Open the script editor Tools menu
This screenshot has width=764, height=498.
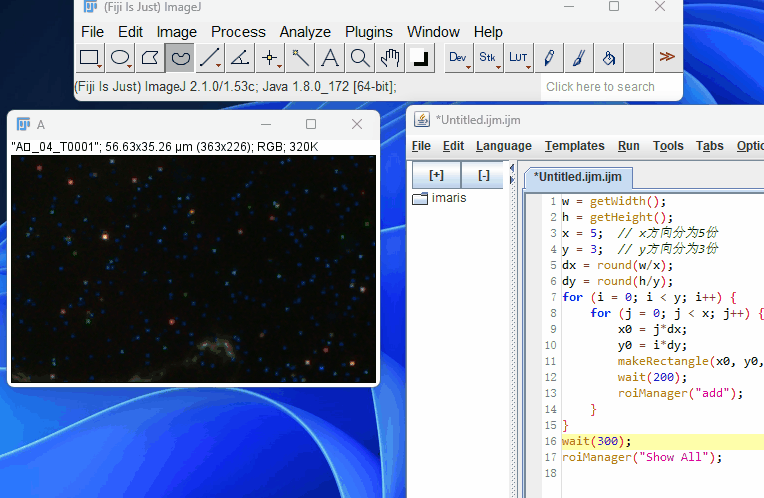[x=668, y=146]
